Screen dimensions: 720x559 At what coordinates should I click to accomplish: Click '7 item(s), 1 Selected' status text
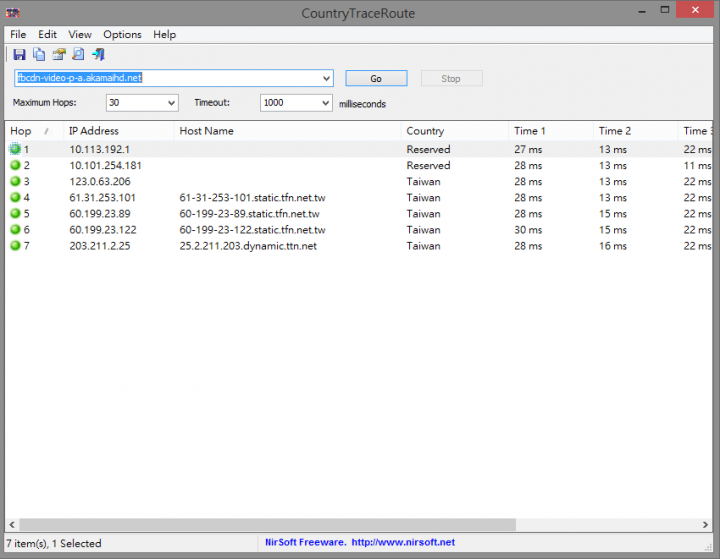pyautogui.click(x=54, y=543)
